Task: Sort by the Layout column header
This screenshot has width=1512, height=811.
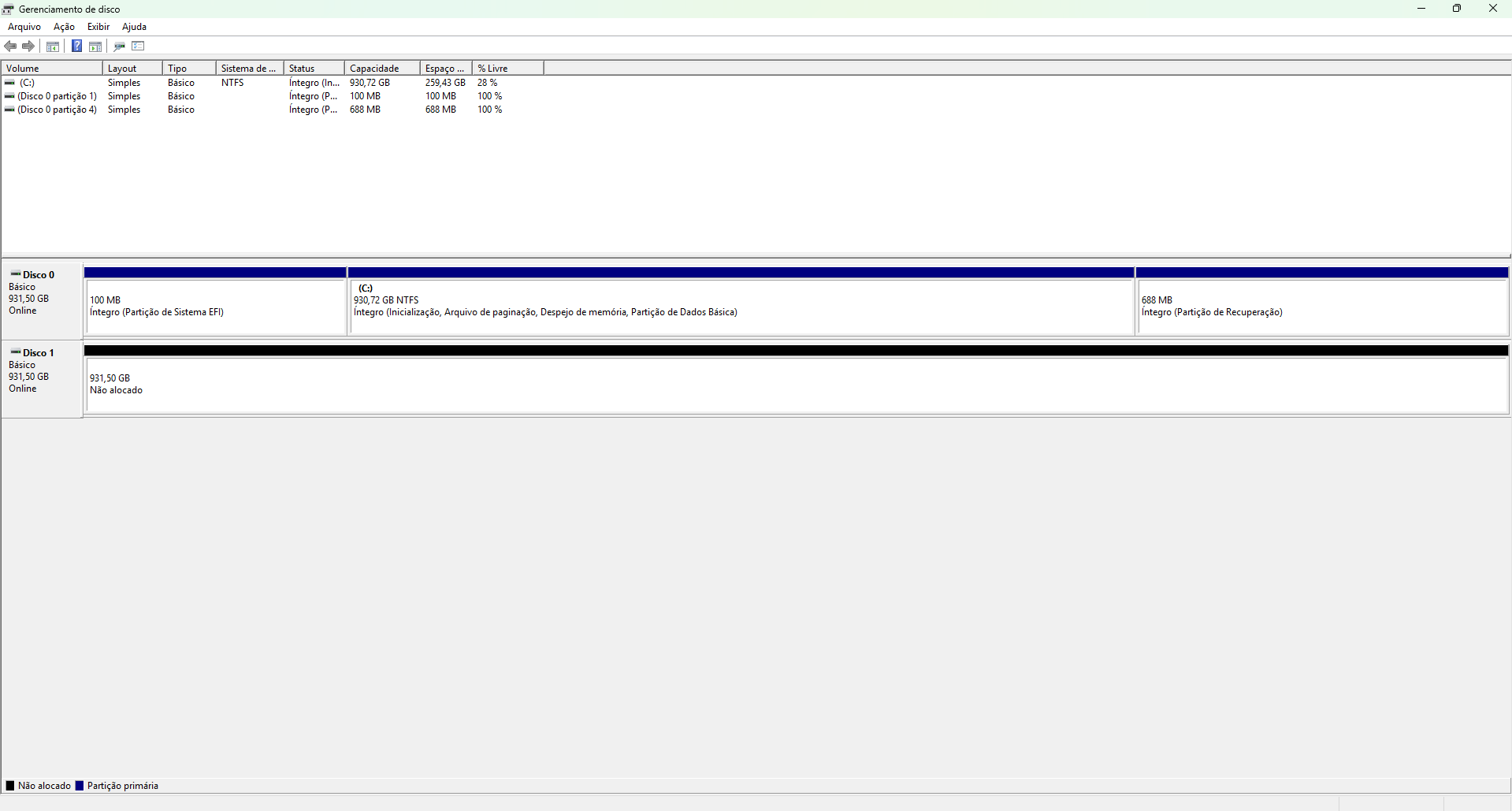Action: (x=132, y=69)
